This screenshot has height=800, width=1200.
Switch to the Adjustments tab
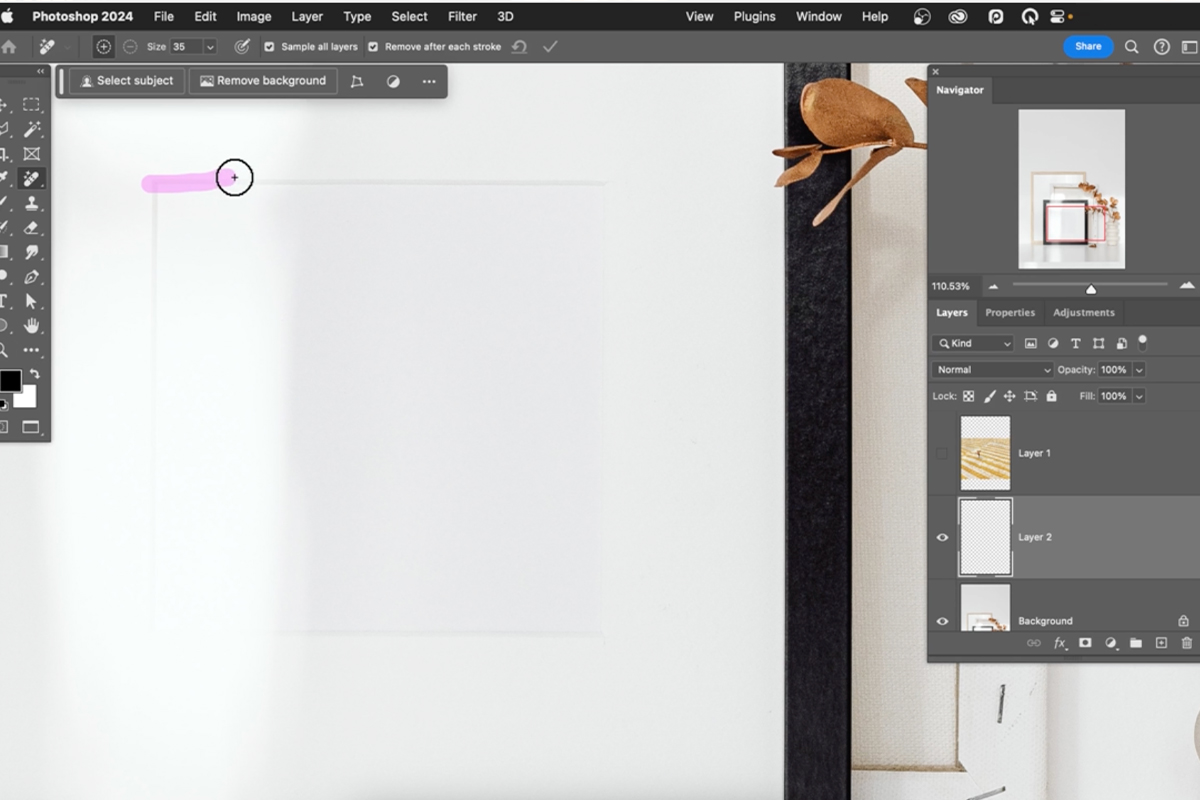pyautogui.click(x=1084, y=312)
